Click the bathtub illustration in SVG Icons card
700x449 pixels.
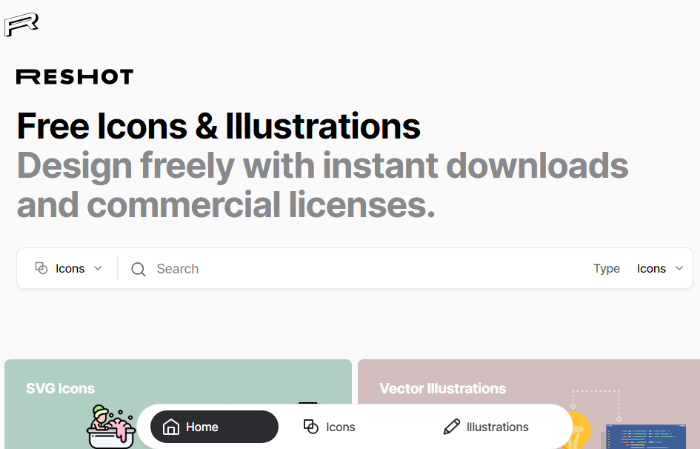110,426
